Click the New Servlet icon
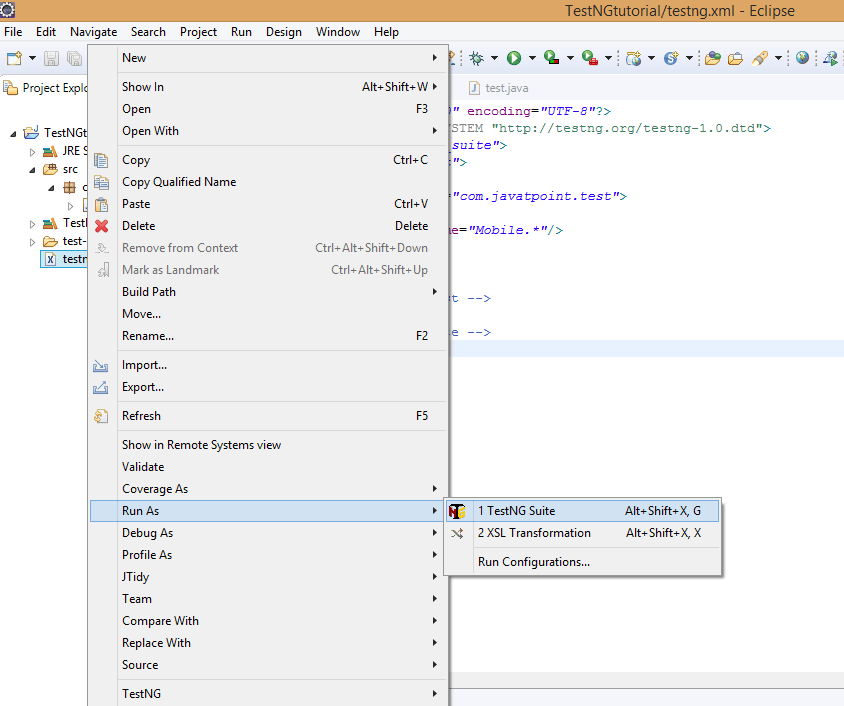The image size is (844, 706). [671, 58]
